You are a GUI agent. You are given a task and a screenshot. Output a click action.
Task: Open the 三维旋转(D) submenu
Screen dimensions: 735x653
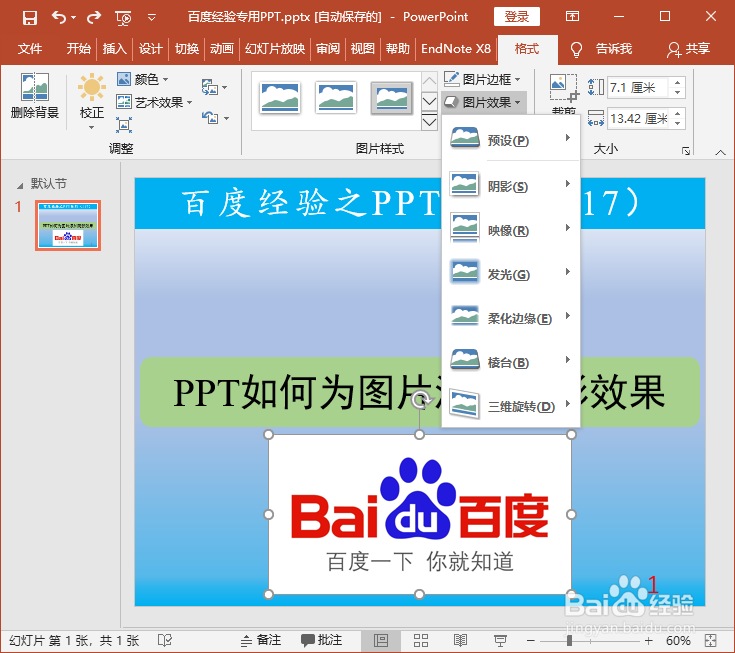511,405
